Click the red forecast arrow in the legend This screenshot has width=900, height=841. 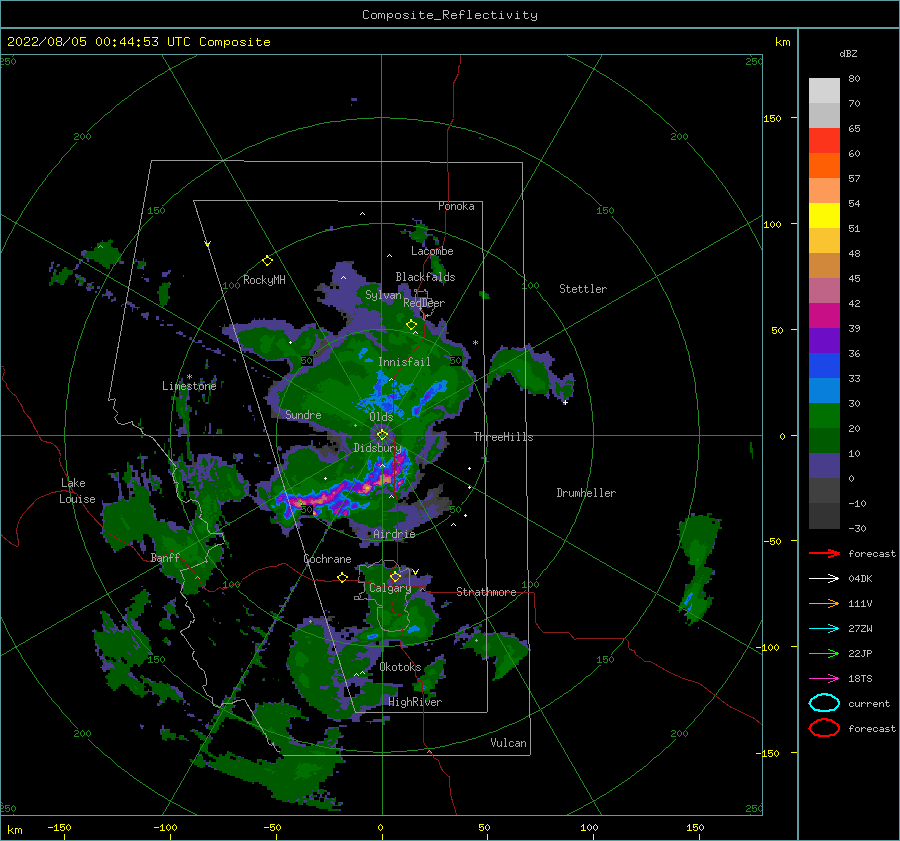tap(824, 553)
